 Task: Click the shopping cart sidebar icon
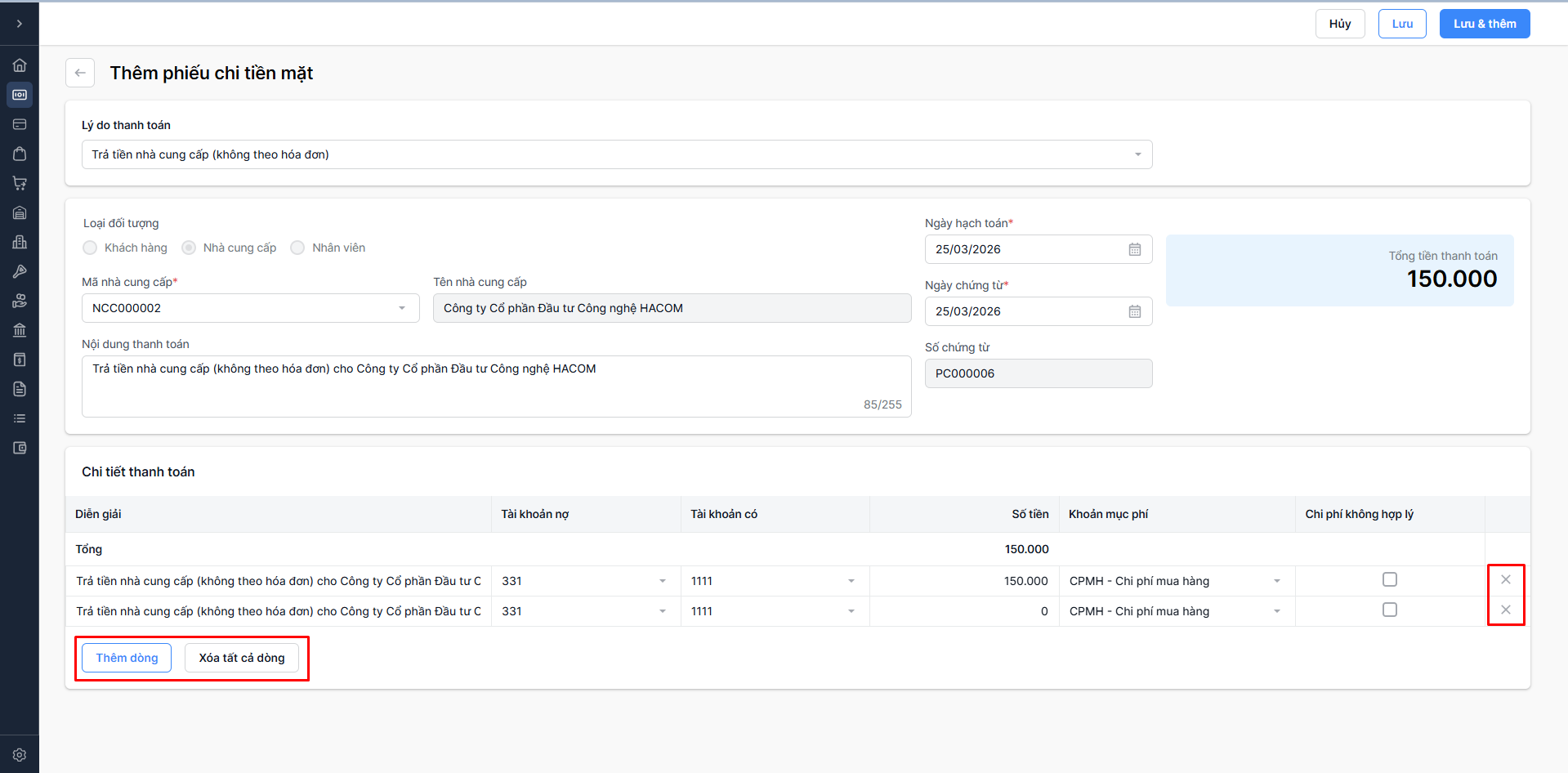20,183
